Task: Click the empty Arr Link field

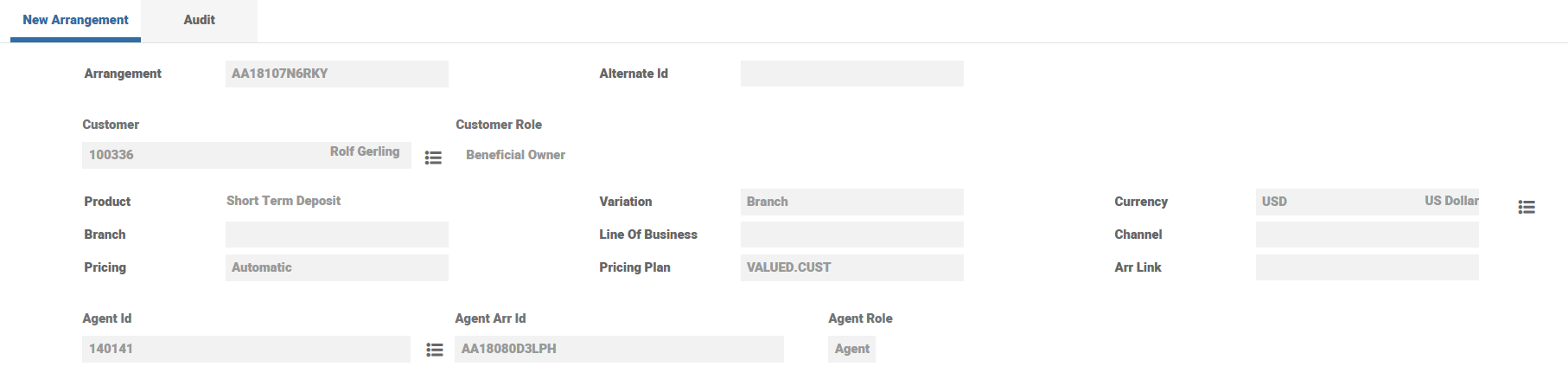Action: point(1367,267)
